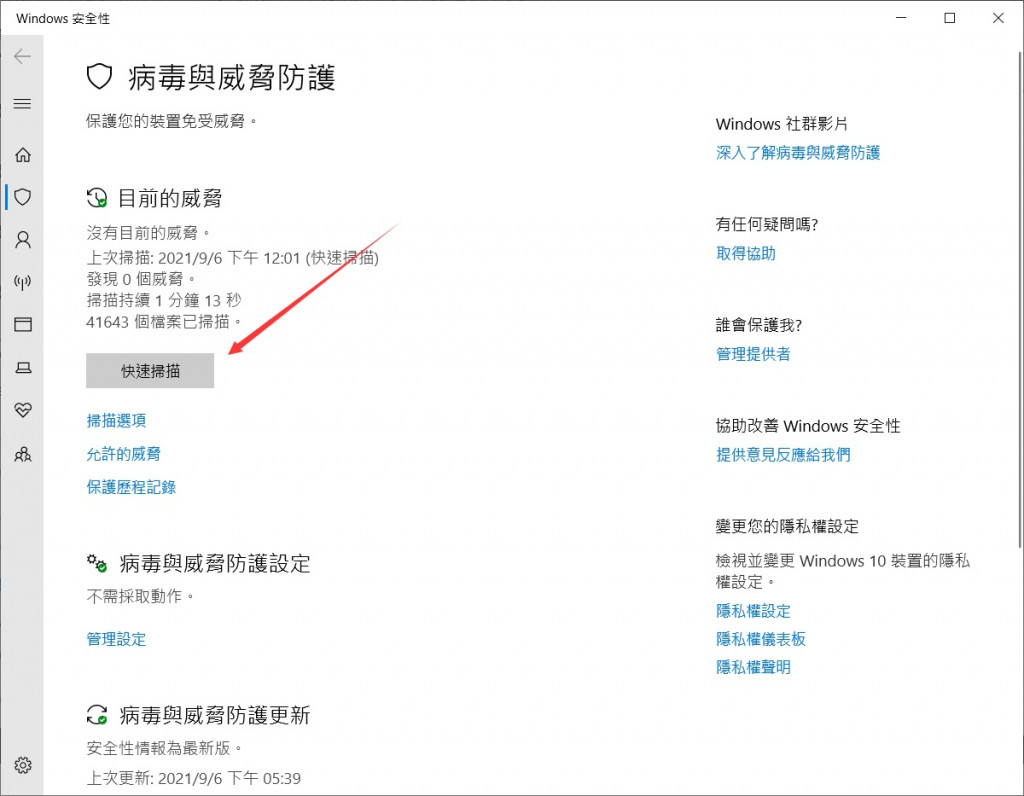The width and height of the screenshot is (1024, 796).
Task: Click the text 掃描持續 1 分鐘 13 秒
Action: pyautogui.click(x=164, y=300)
